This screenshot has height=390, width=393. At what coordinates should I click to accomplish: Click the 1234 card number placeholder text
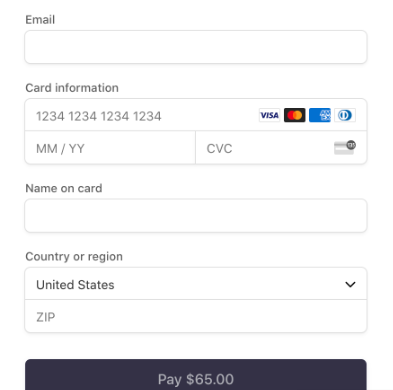99,116
